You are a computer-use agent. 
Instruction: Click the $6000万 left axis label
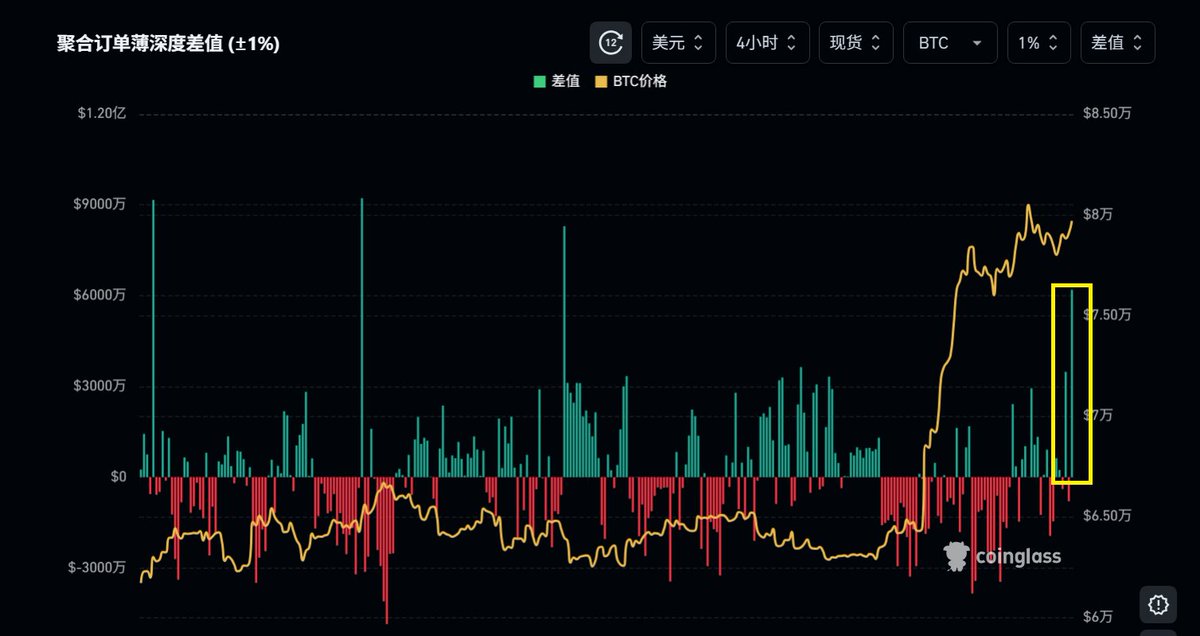click(x=98, y=295)
